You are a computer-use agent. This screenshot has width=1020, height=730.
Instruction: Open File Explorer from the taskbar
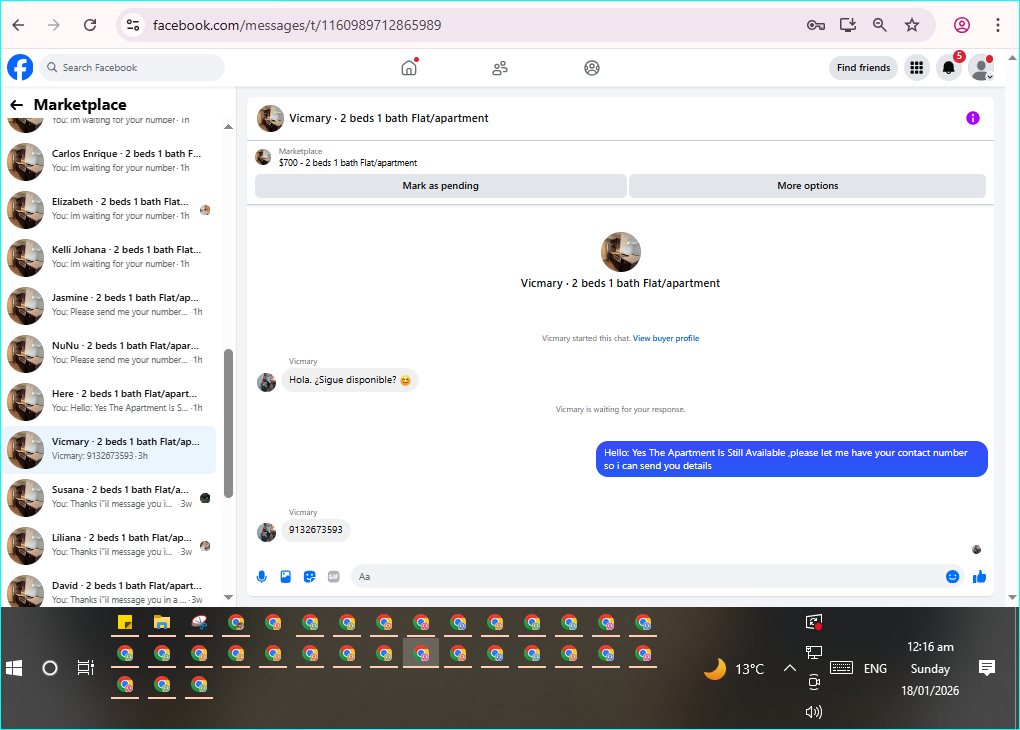coord(162,623)
